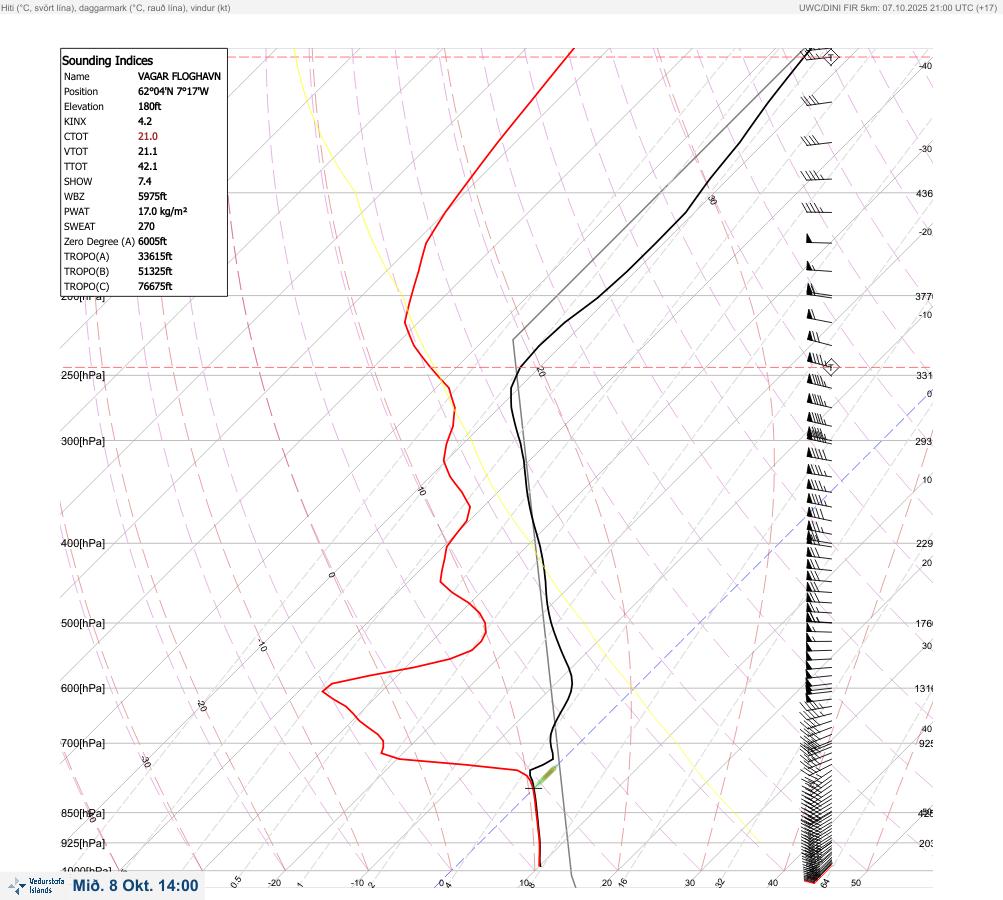Click the 'UWC/DINI FIR 5km' model run text
The height and width of the screenshot is (900, 1003).
(x=897, y=8)
